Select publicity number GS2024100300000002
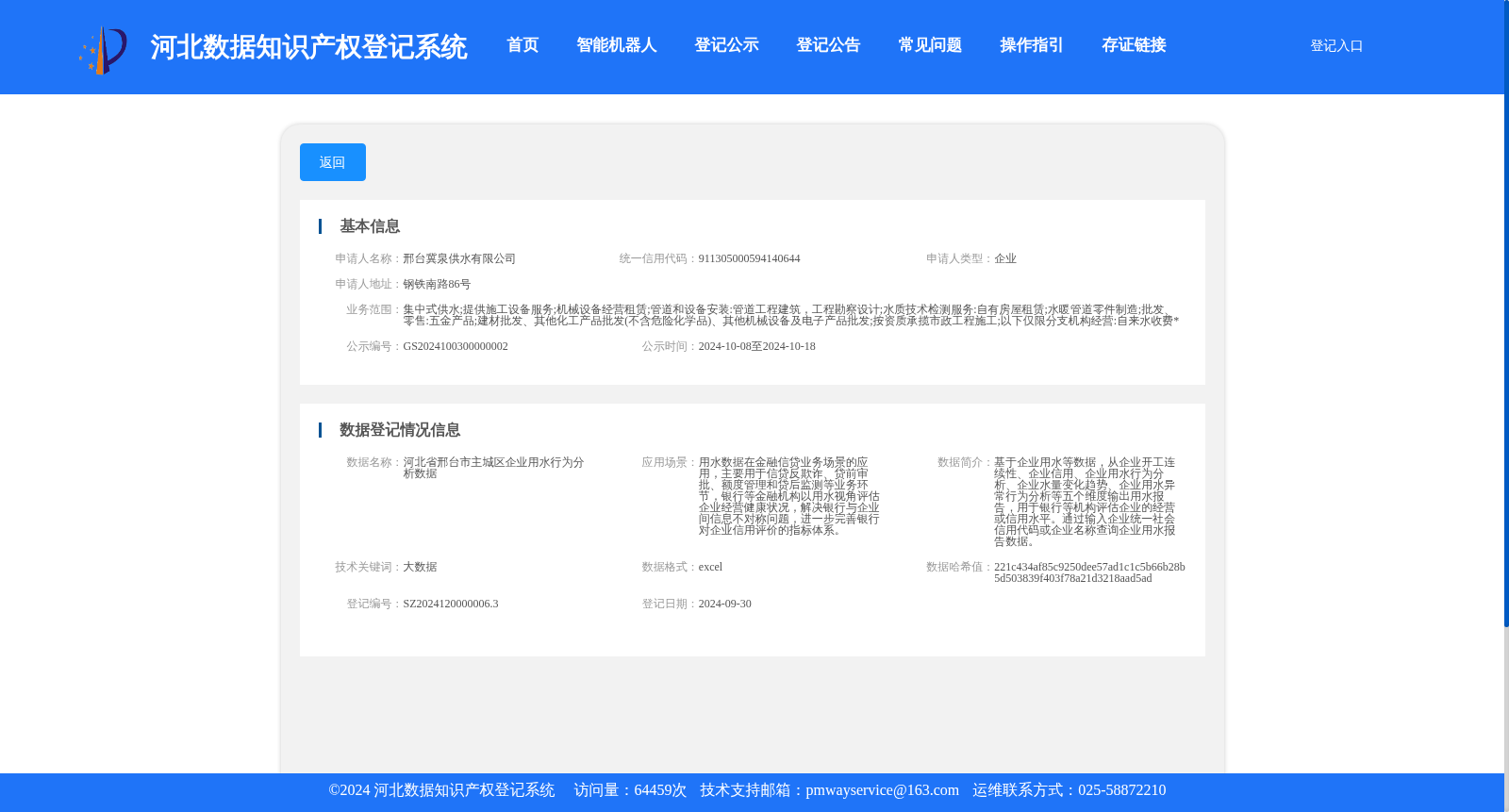This screenshot has height=812, width=1509. click(x=456, y=346)
